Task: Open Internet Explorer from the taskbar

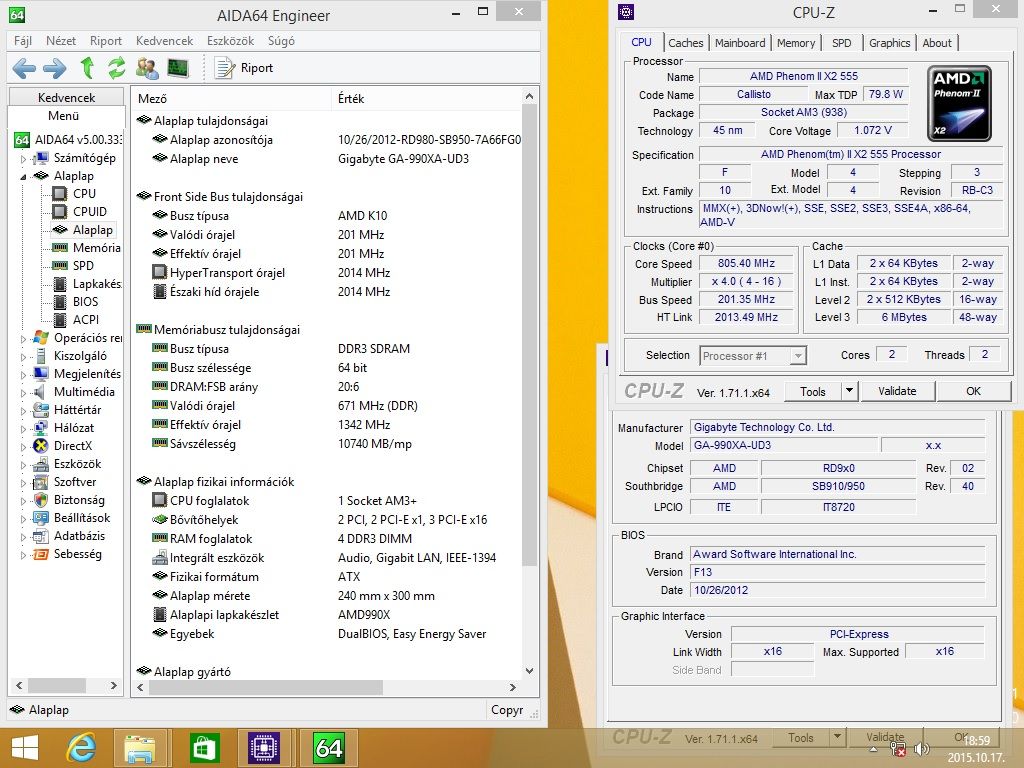Action: (x=80, y=747)
